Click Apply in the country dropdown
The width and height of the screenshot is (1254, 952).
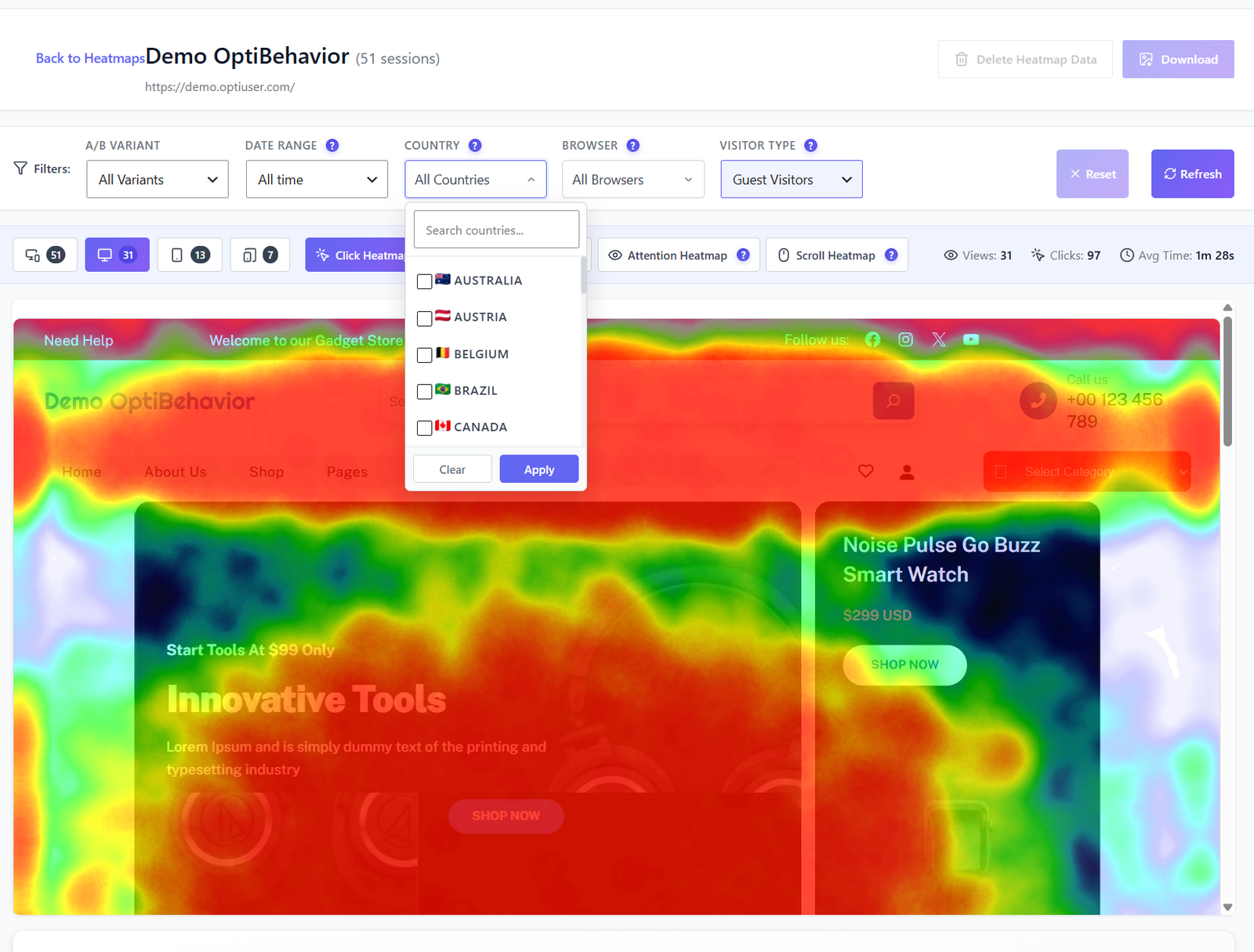pyautogui.click(x=539, y=469)
